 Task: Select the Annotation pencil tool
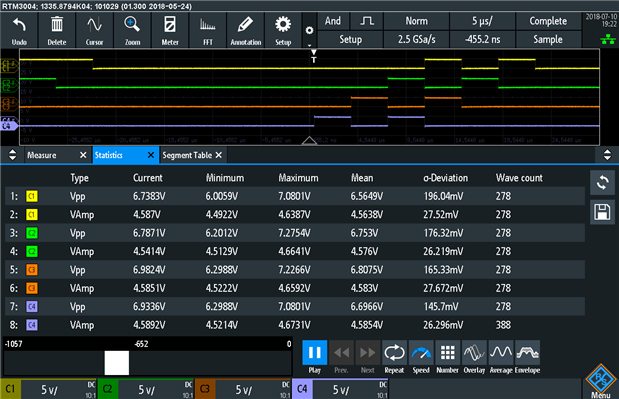[246, 30]
